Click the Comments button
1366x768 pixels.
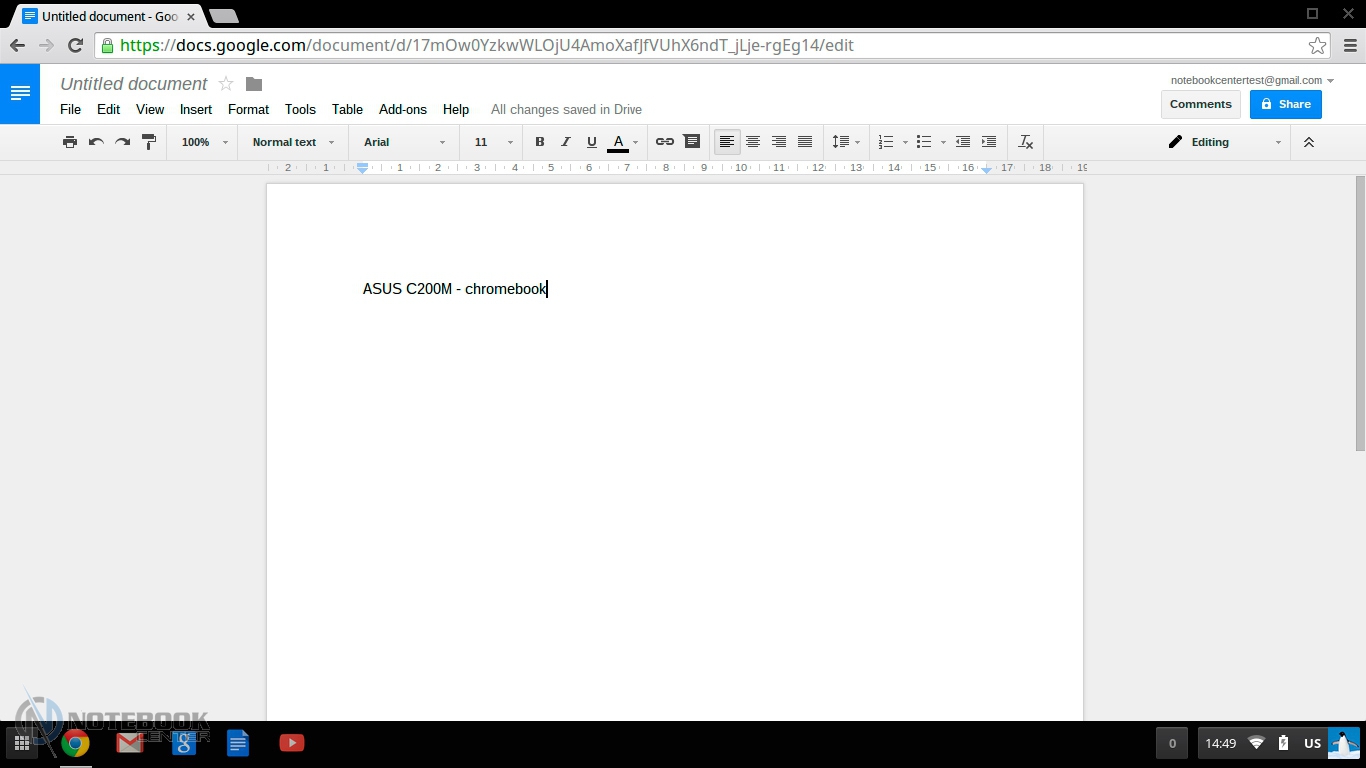point(1200,104)
